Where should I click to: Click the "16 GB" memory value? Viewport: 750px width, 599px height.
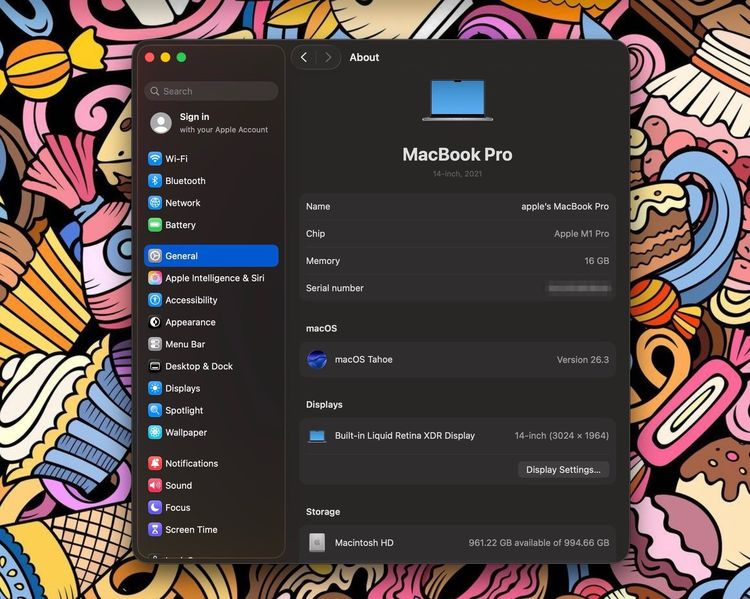point(596,261)
